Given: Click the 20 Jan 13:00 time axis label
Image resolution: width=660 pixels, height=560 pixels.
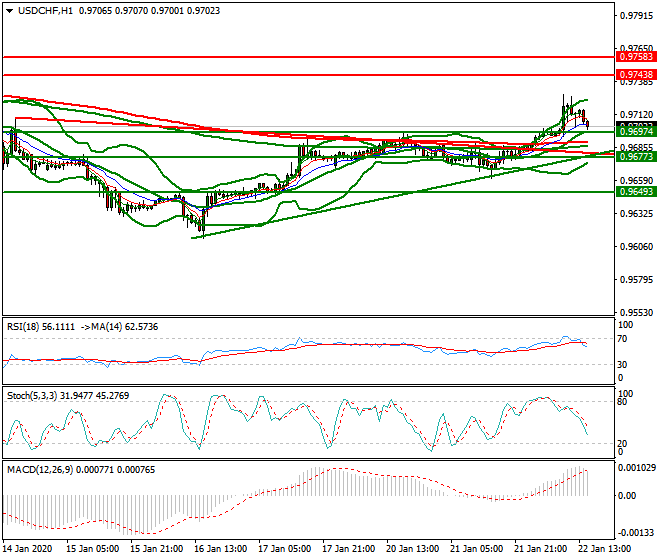Looking at the screenshot, I should (412, 549).
